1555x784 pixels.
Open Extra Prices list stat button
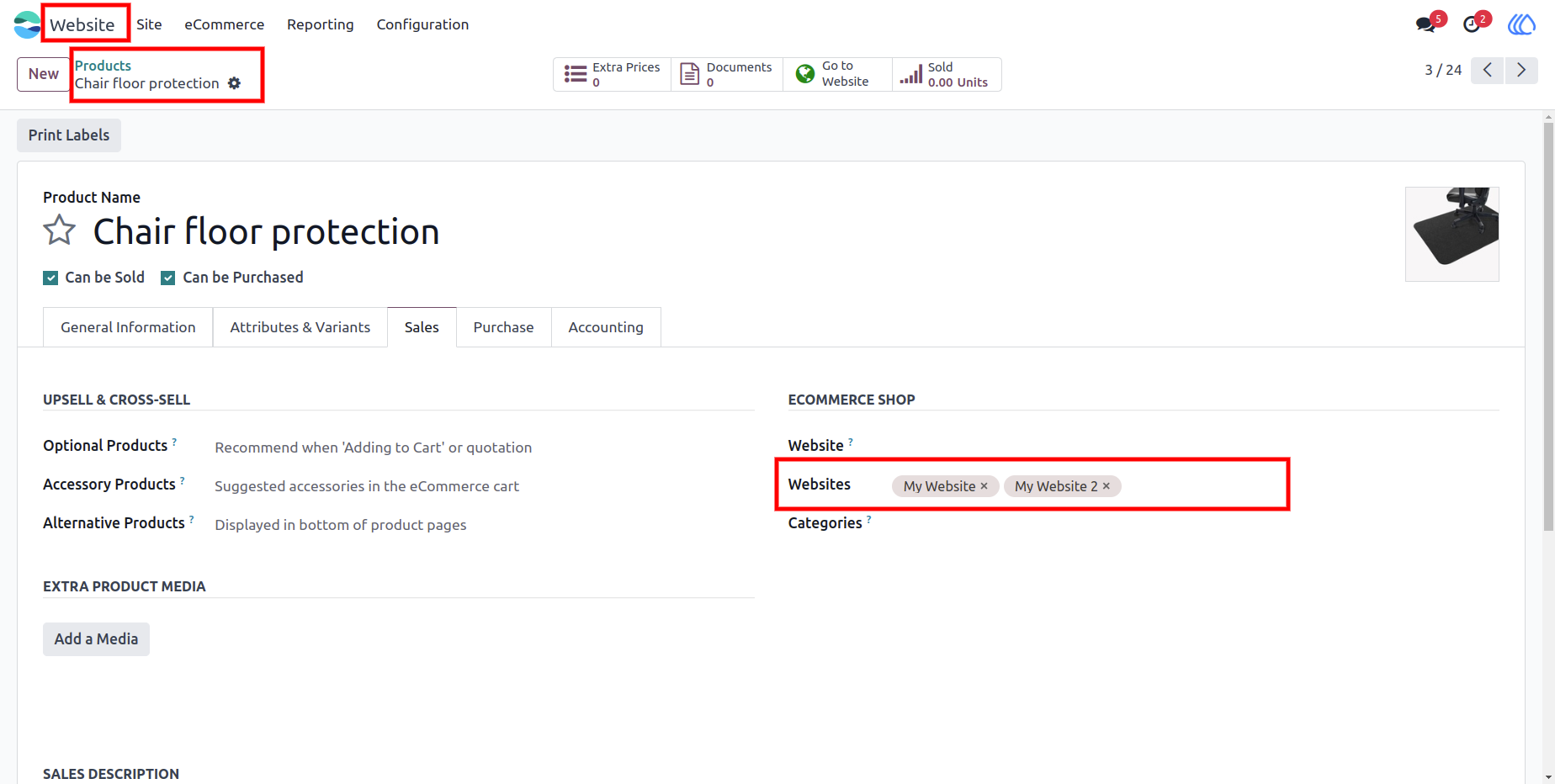[x=612, y=74]
